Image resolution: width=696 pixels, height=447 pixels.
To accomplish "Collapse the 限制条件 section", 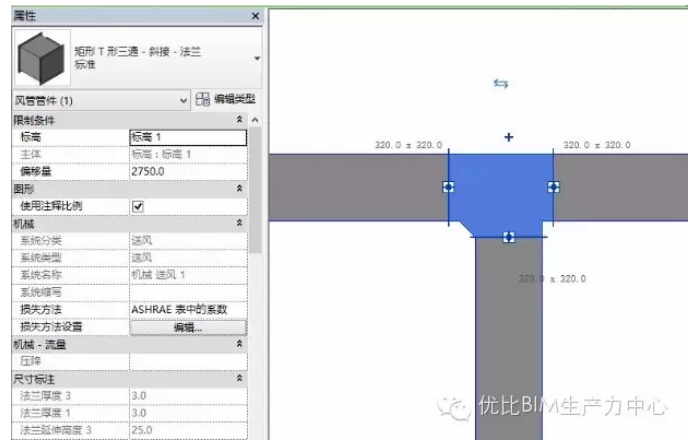I will click(x=239, y=121).
